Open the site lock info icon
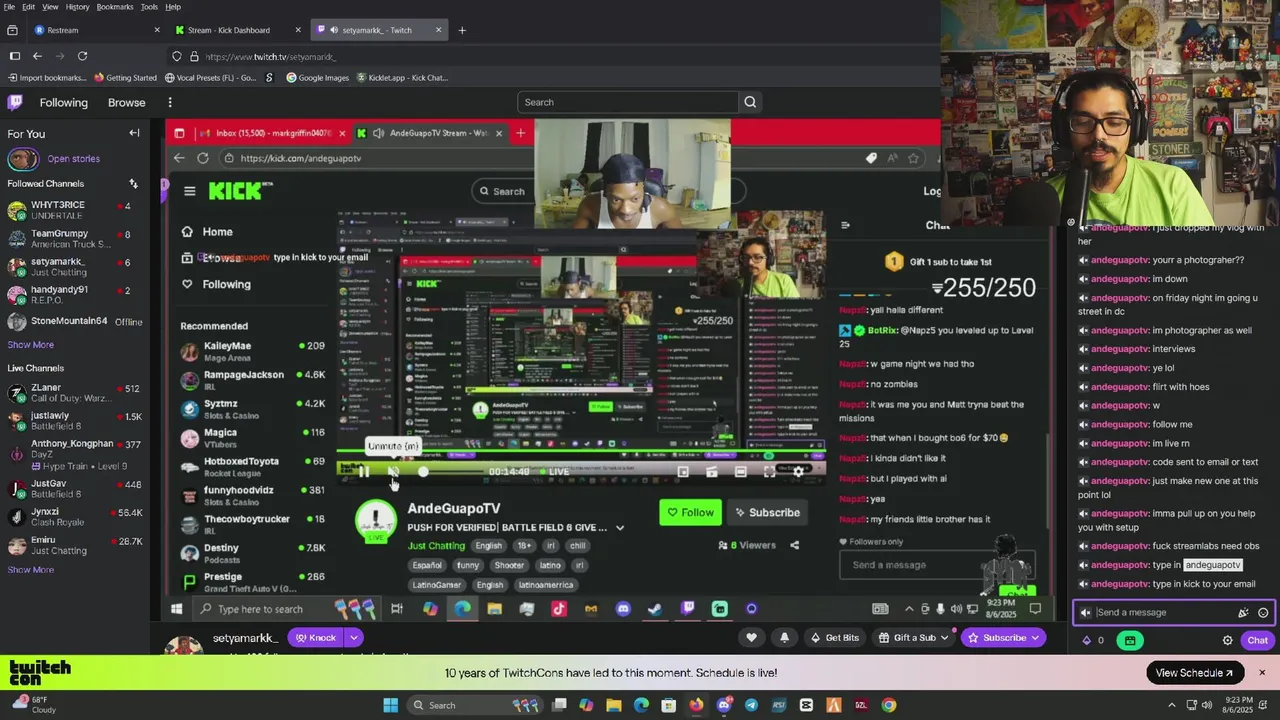The height and width of the screenshot is (720, 1280). click(193, 56)
